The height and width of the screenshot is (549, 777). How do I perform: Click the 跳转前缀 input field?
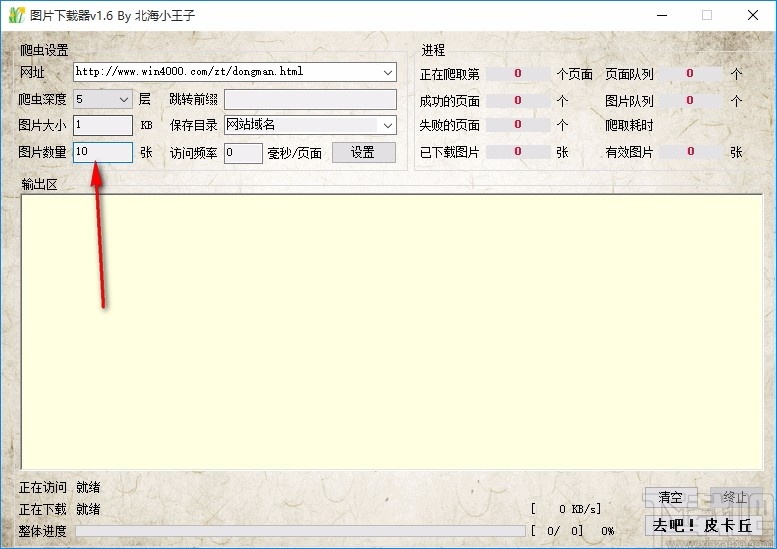pyautogui.click(x=310, y=99)
